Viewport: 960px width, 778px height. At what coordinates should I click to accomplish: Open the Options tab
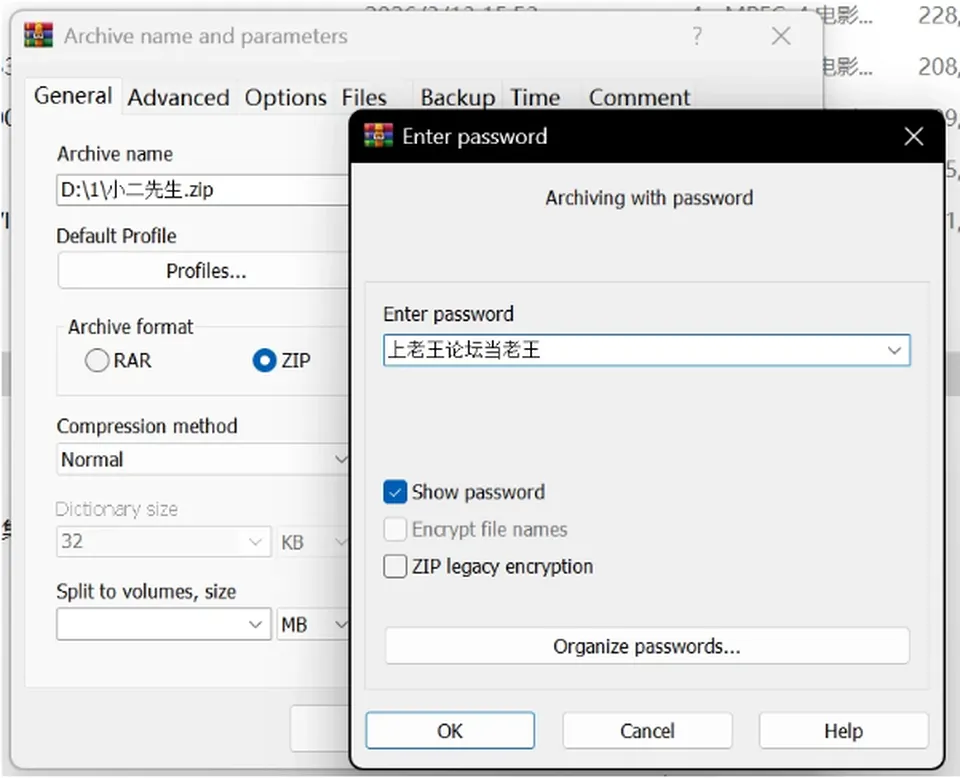point(285,98)
